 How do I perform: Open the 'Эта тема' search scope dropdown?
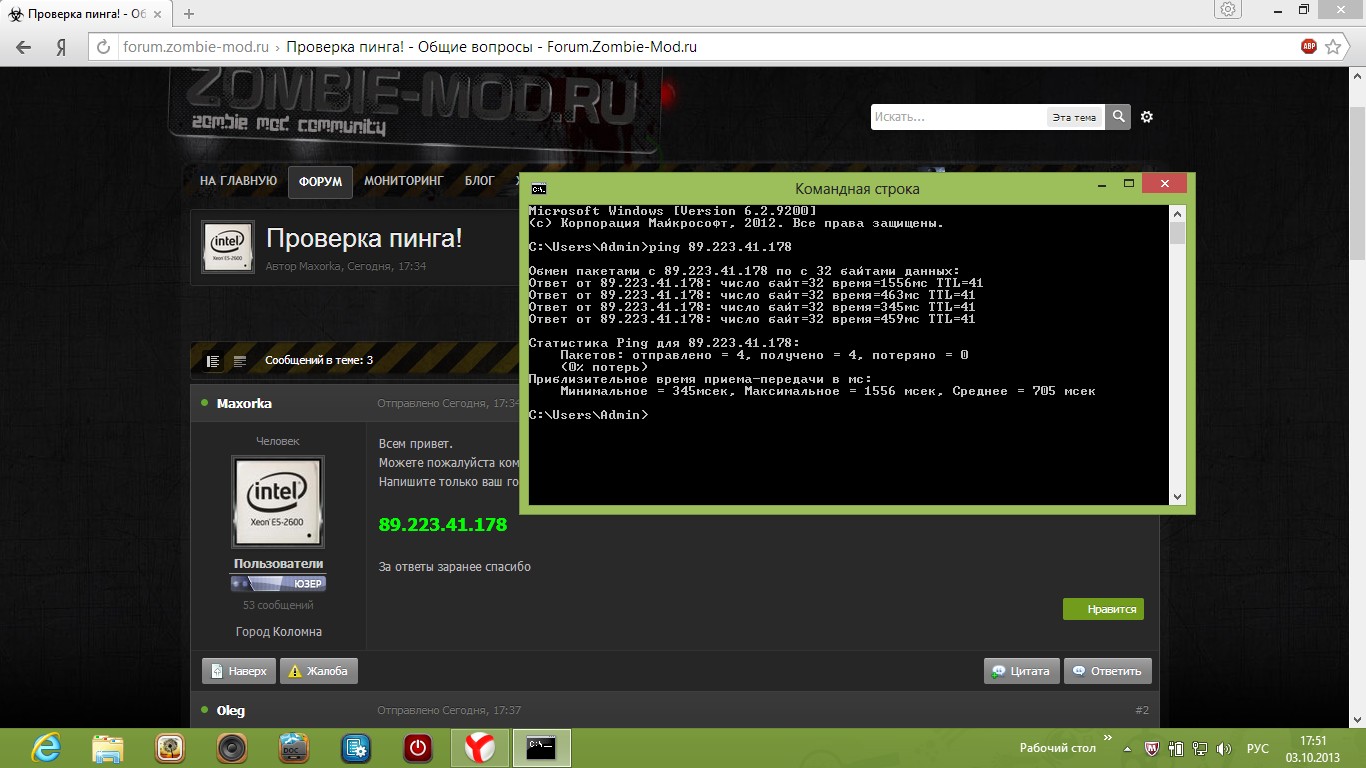[x=1075, y=117]
